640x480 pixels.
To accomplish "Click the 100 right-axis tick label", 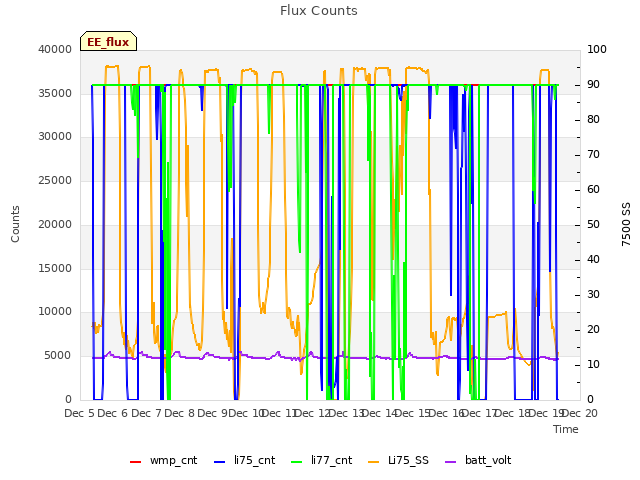I will pos(597,49).
